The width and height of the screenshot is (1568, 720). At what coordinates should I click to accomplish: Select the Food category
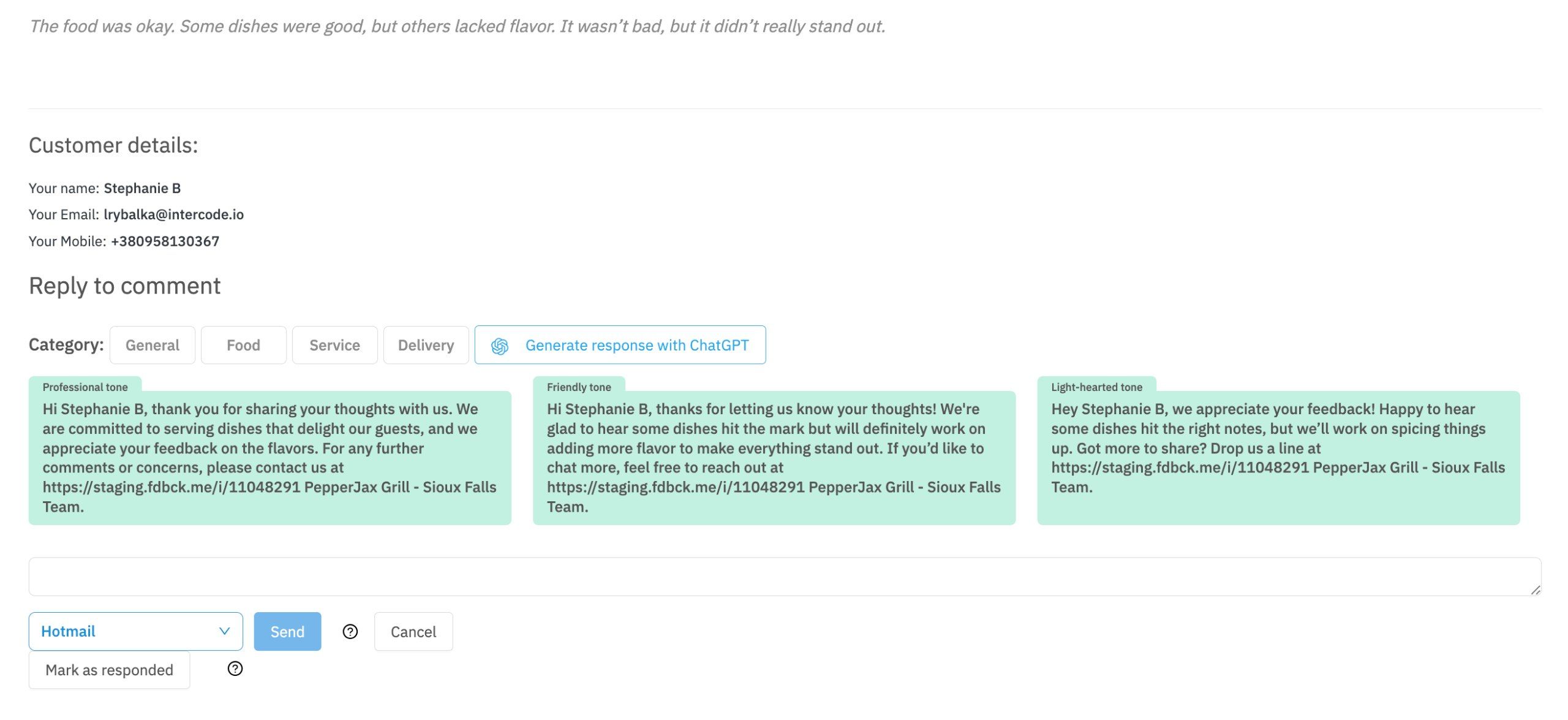click(x=243, y=346)
